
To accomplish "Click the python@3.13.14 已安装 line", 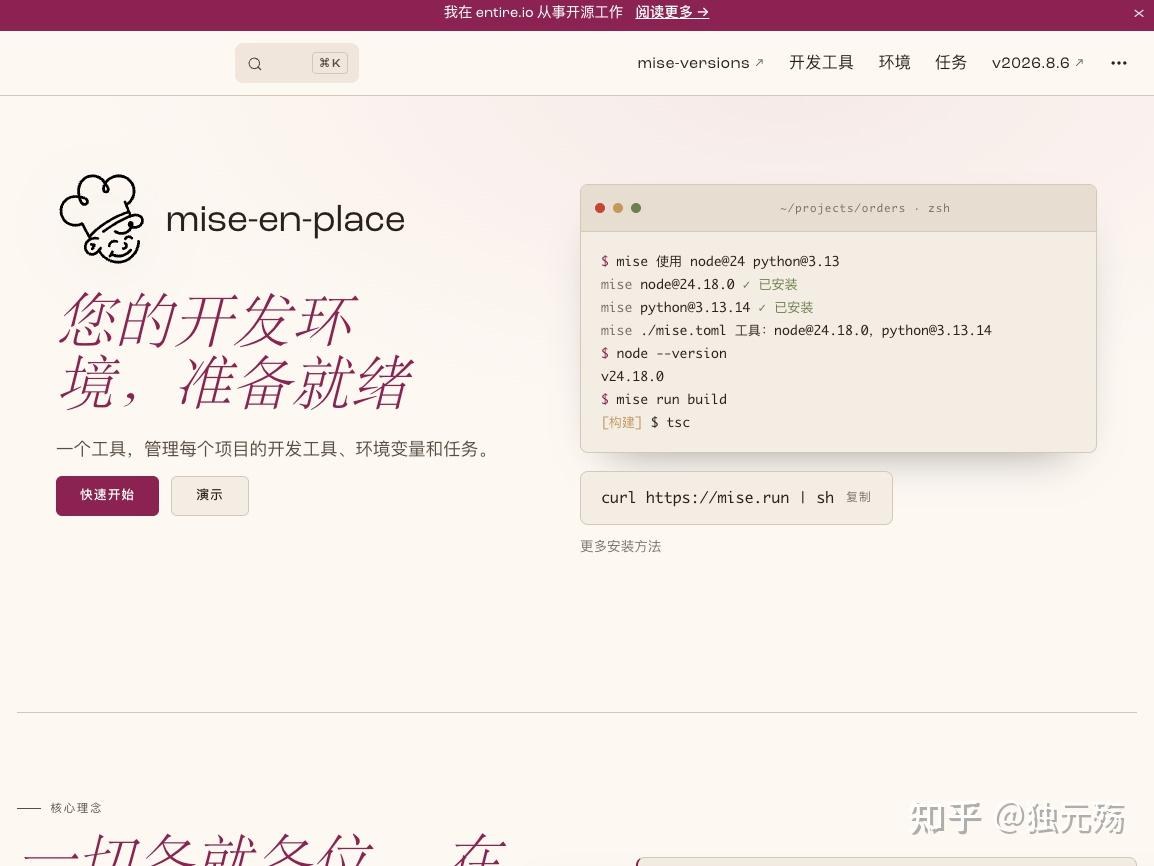I will [707, 308].
